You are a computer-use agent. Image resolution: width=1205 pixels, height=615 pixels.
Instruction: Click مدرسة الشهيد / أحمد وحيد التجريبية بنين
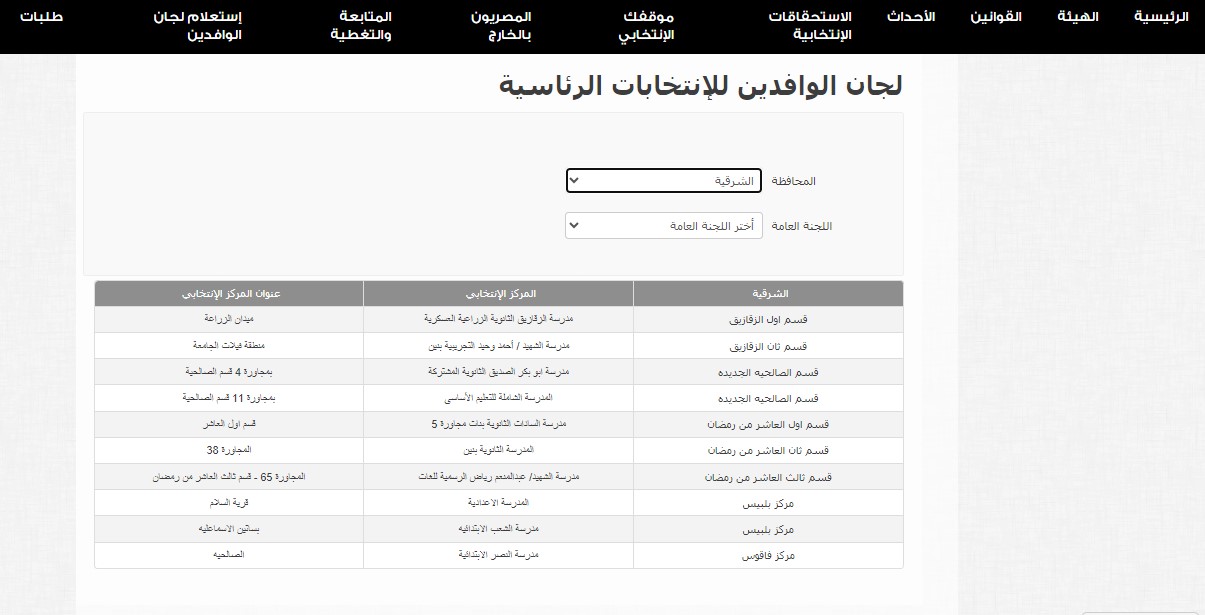click(498, 345)
